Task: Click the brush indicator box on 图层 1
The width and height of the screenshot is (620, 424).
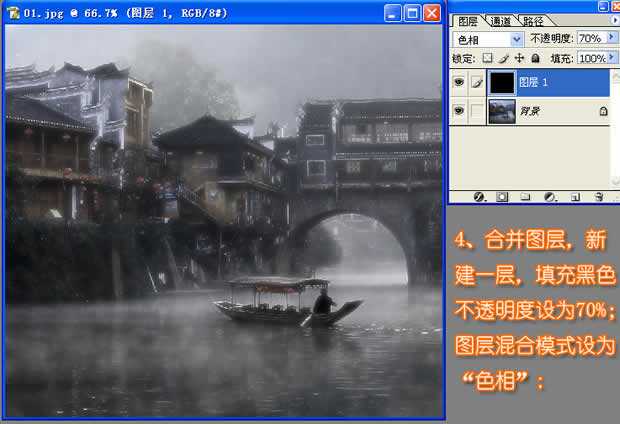Action: pyautogui.click(x=478, y=83)
